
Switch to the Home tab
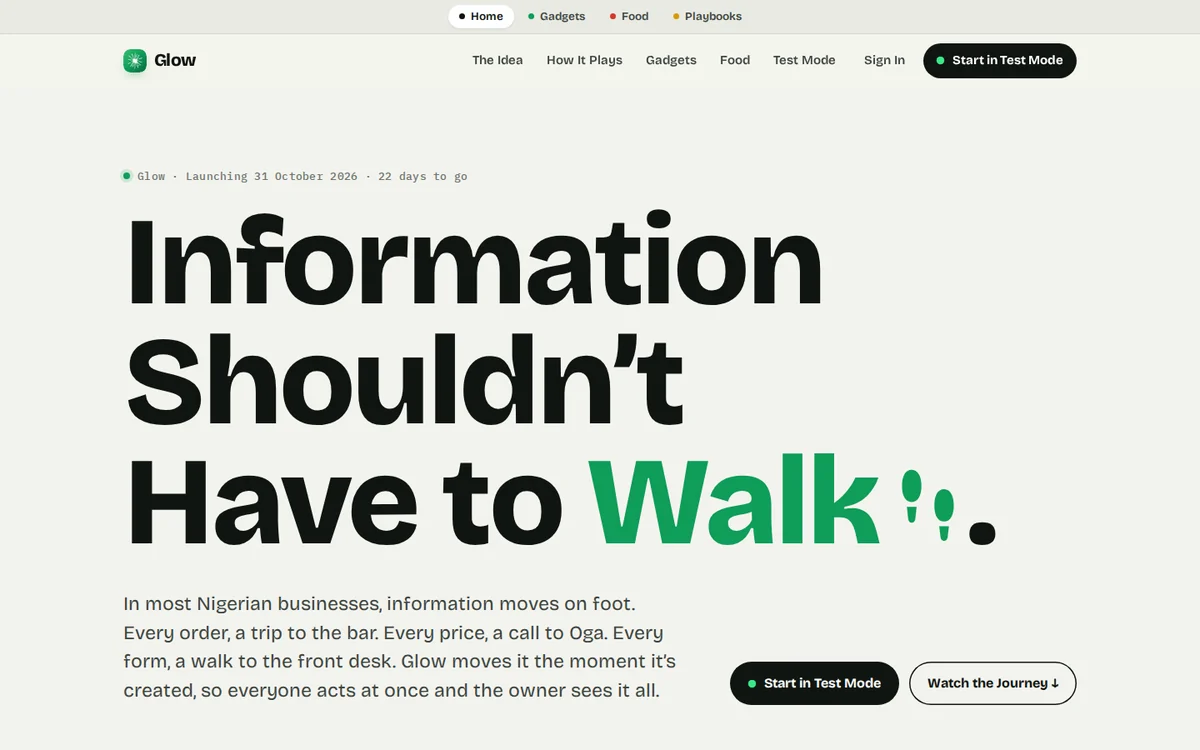pos(481,16)
